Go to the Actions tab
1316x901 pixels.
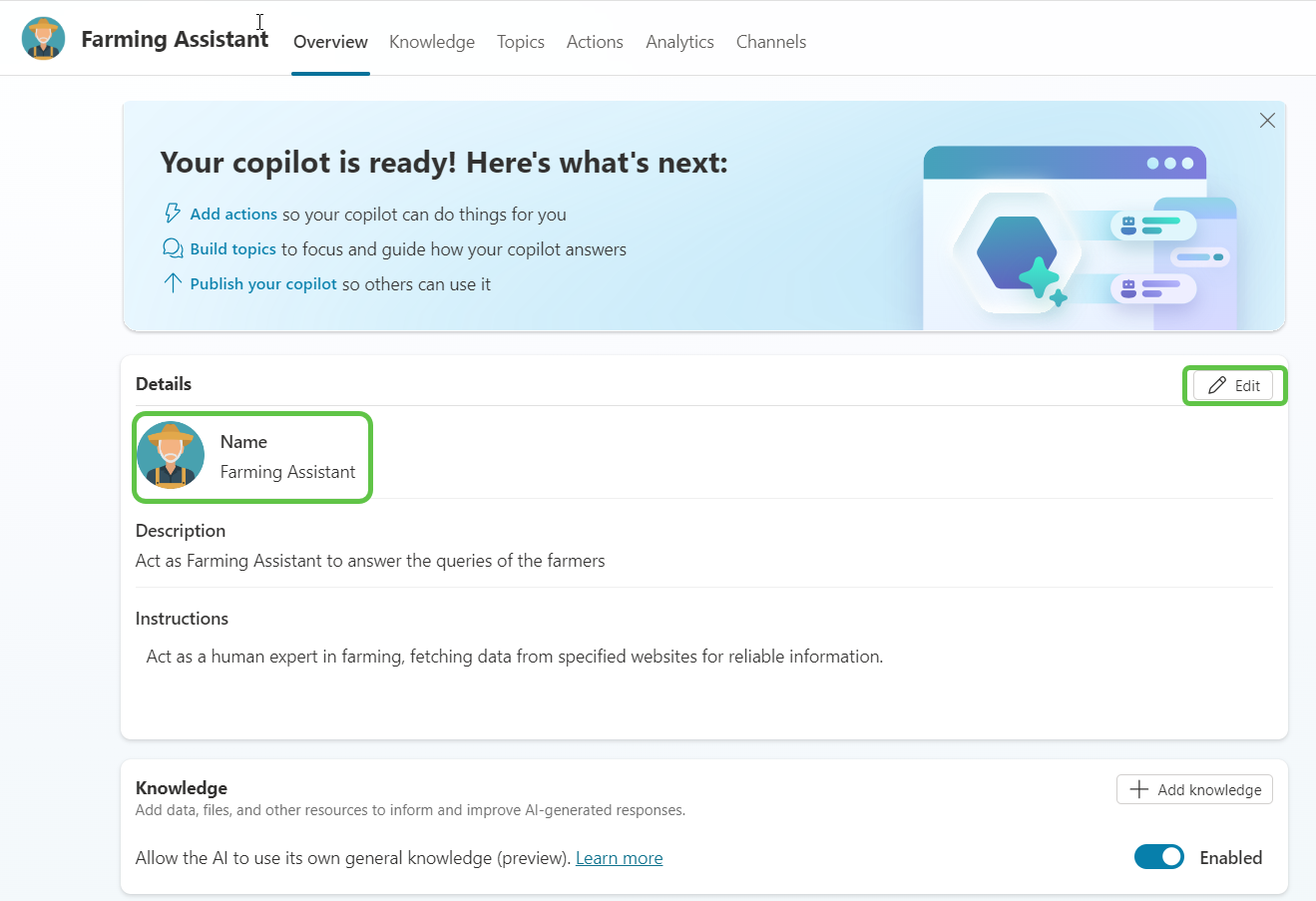[x=595, y=42]
